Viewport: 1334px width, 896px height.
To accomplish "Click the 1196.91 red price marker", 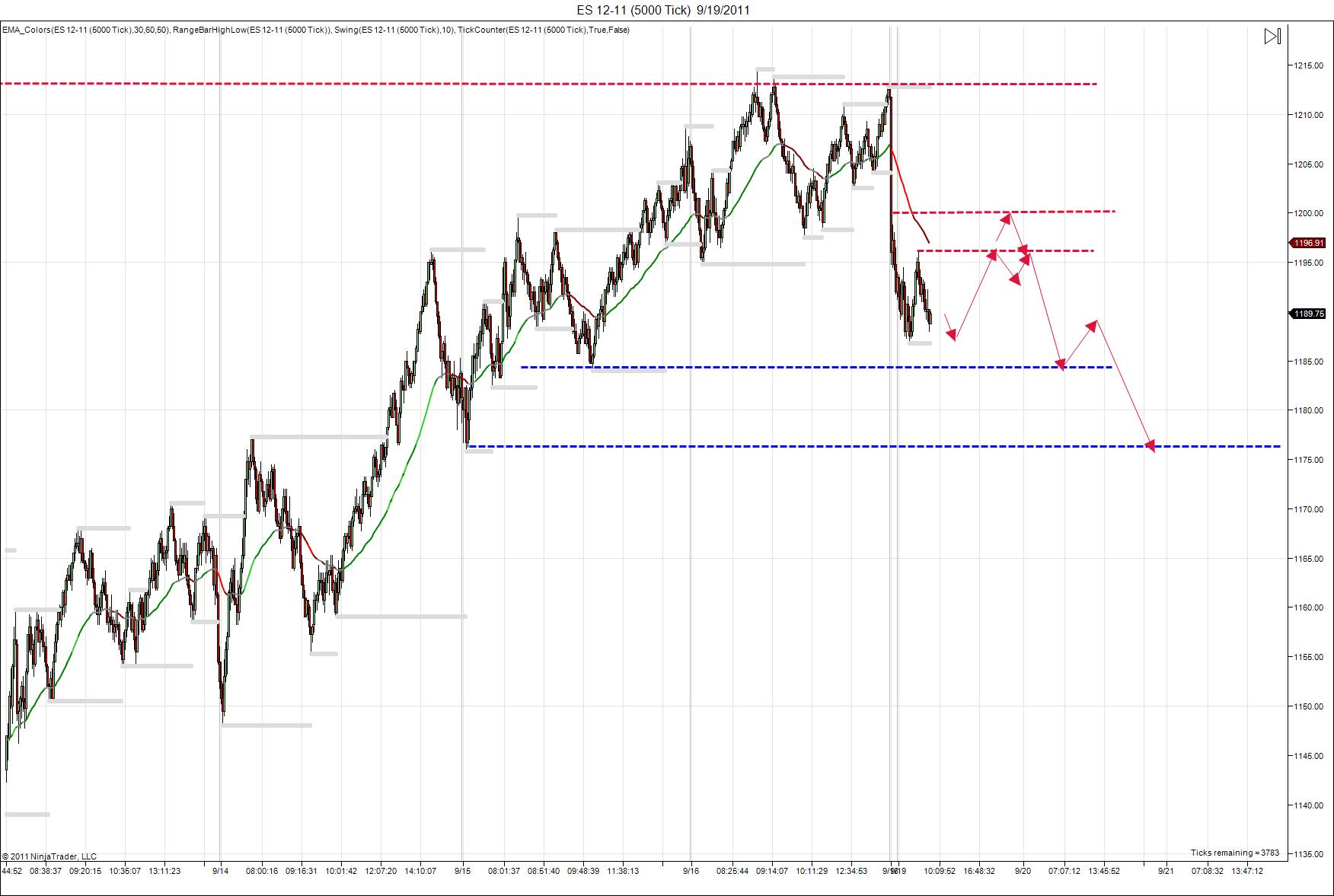I will pos(1308,243).
